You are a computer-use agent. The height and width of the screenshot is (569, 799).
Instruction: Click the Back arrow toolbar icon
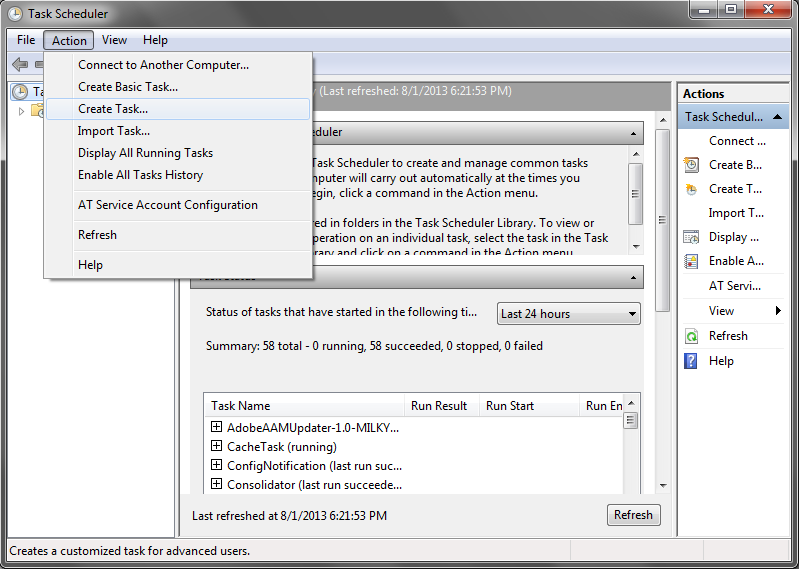coord(20,64)
